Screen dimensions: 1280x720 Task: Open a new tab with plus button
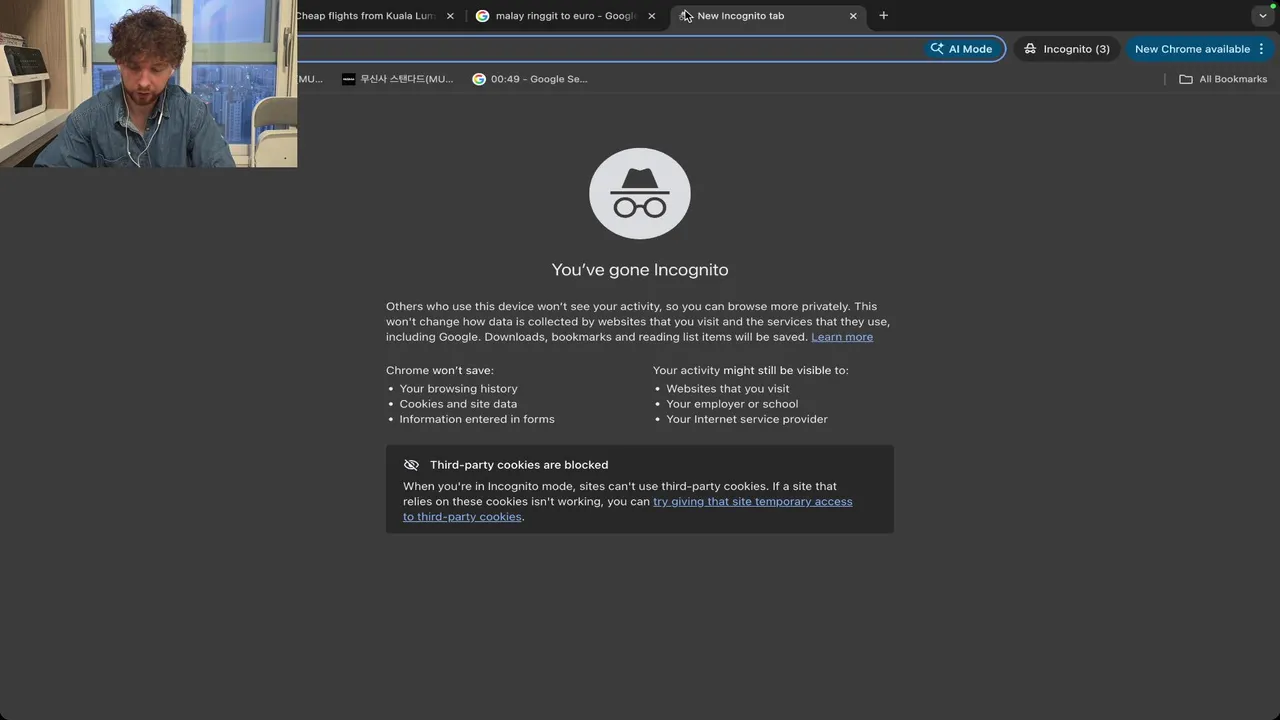tap(883, 16)
